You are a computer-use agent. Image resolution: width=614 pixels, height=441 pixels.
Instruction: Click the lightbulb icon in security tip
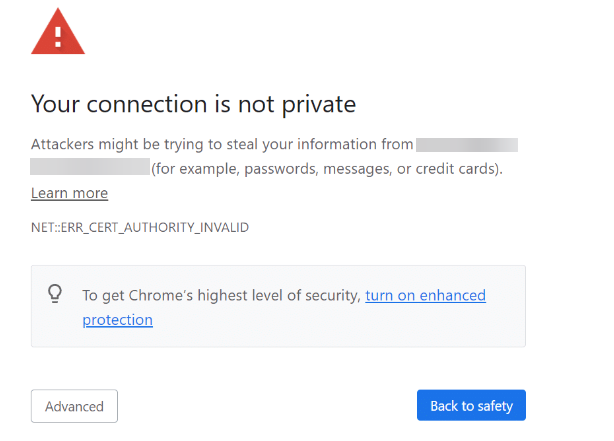click(56, 294)
